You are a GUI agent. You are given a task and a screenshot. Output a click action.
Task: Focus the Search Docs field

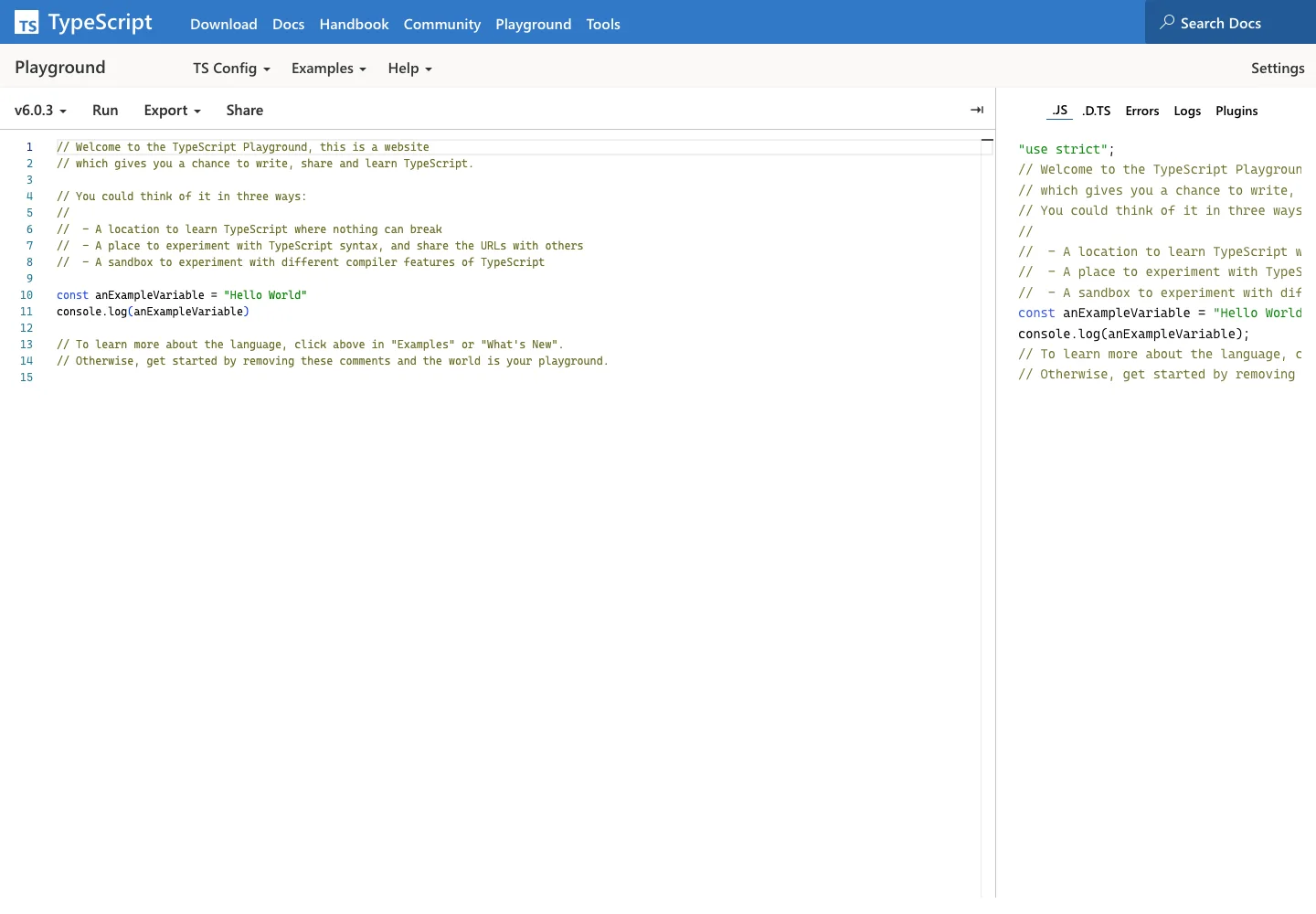tap(1230, 22)
